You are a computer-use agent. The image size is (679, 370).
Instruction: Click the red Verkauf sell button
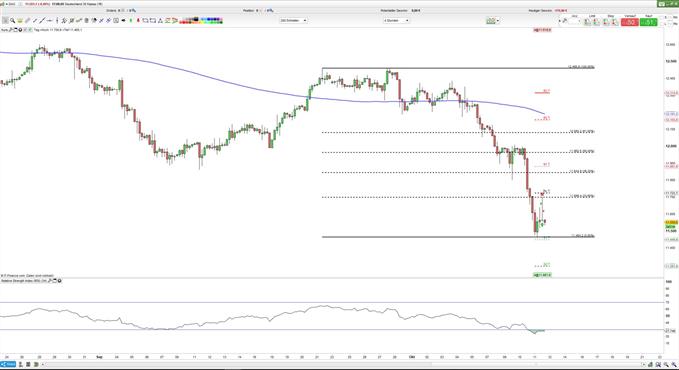point(630,22)
